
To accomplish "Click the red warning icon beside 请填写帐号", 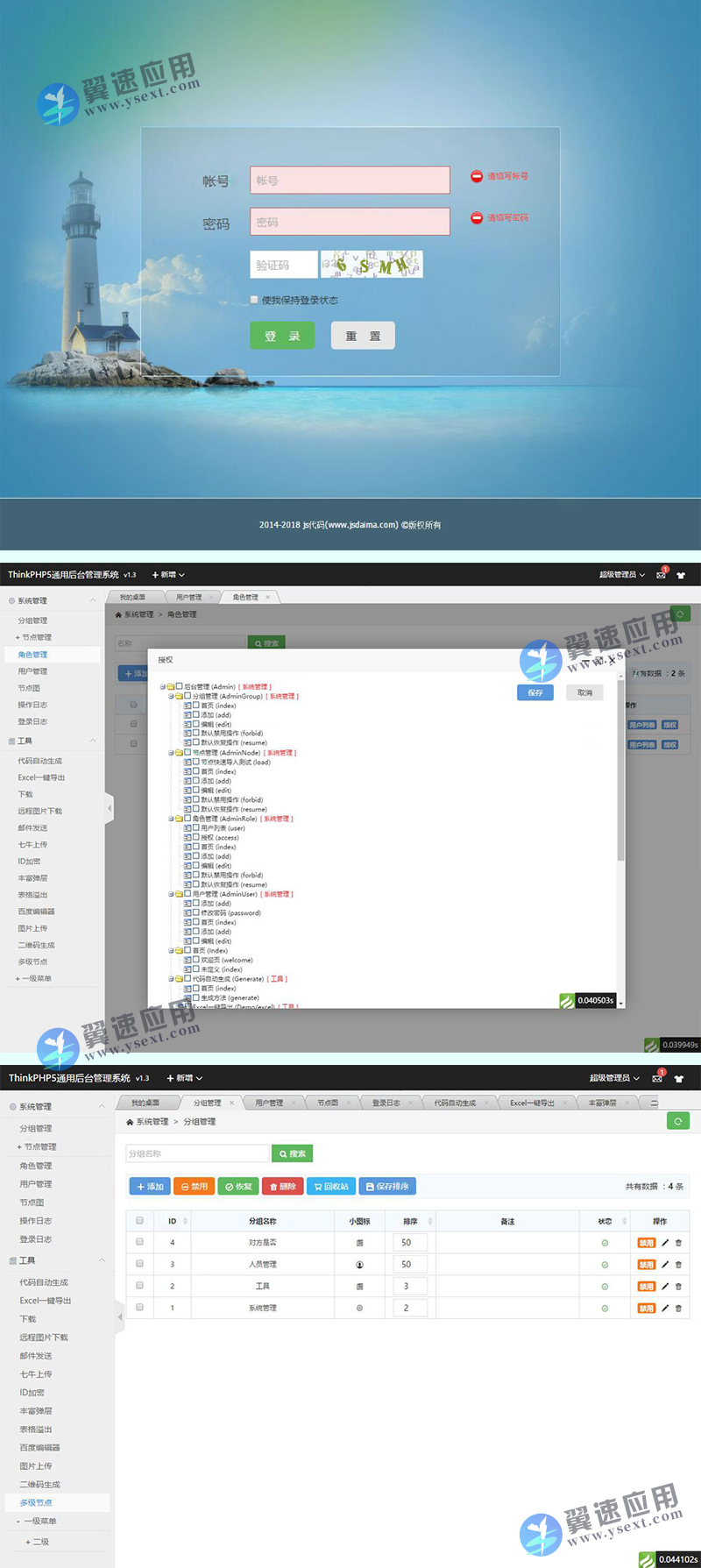I will pos(477,176).
